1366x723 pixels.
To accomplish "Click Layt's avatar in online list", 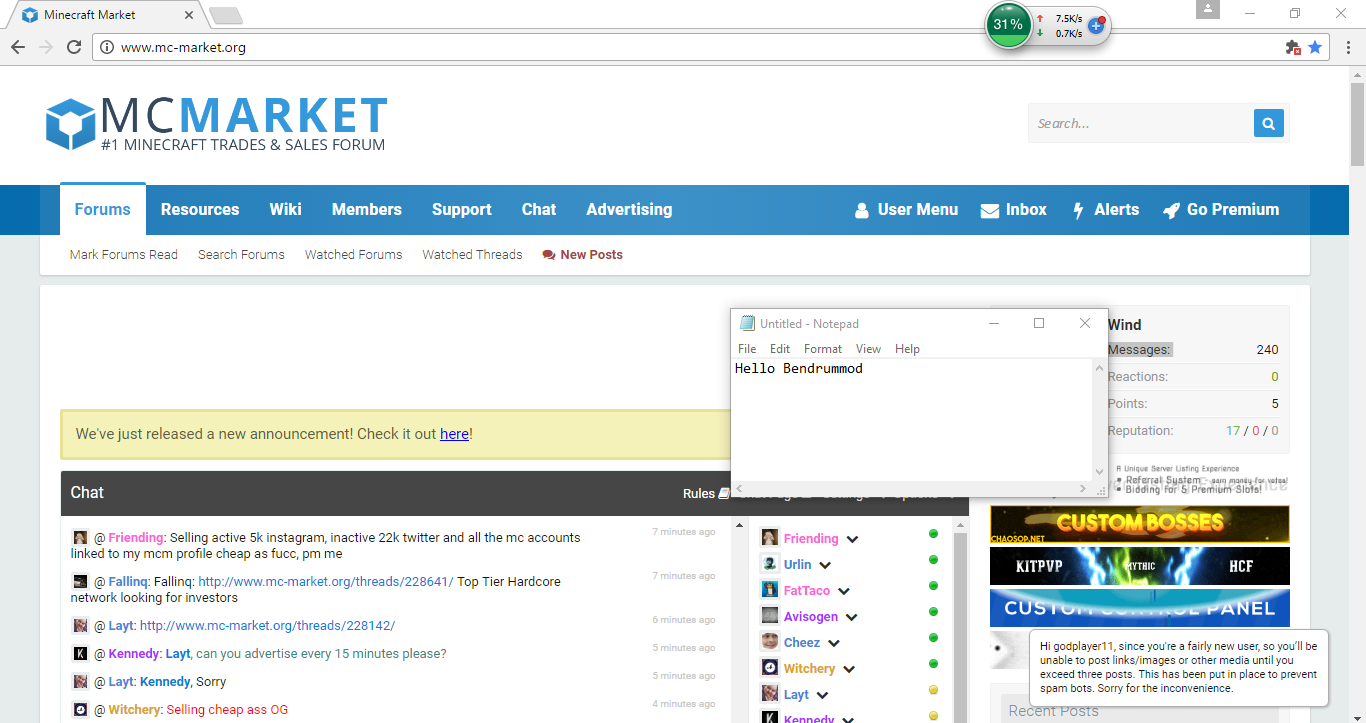I will tap(770, 694).
